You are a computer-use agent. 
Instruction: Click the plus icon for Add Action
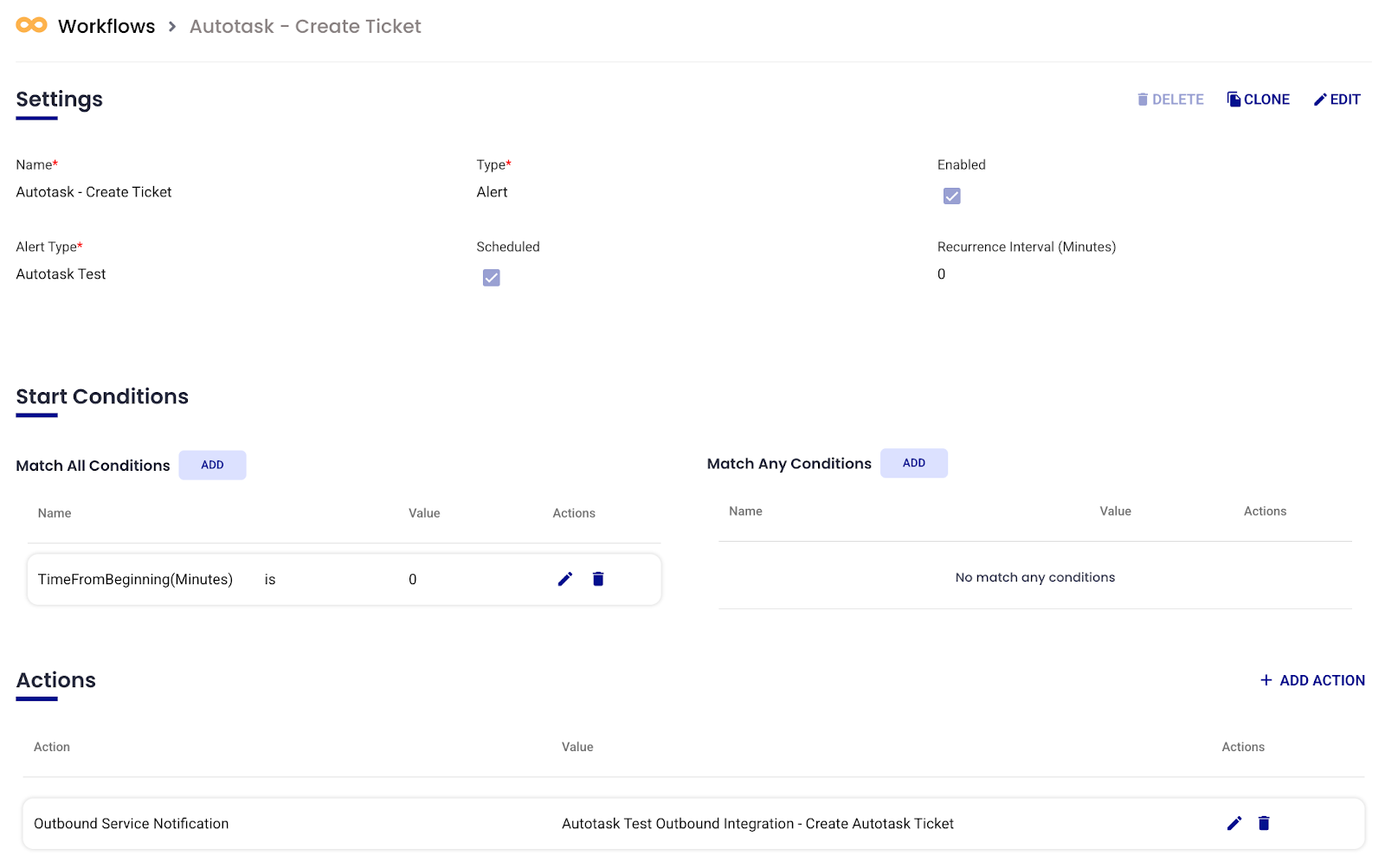click(1266, 680)
